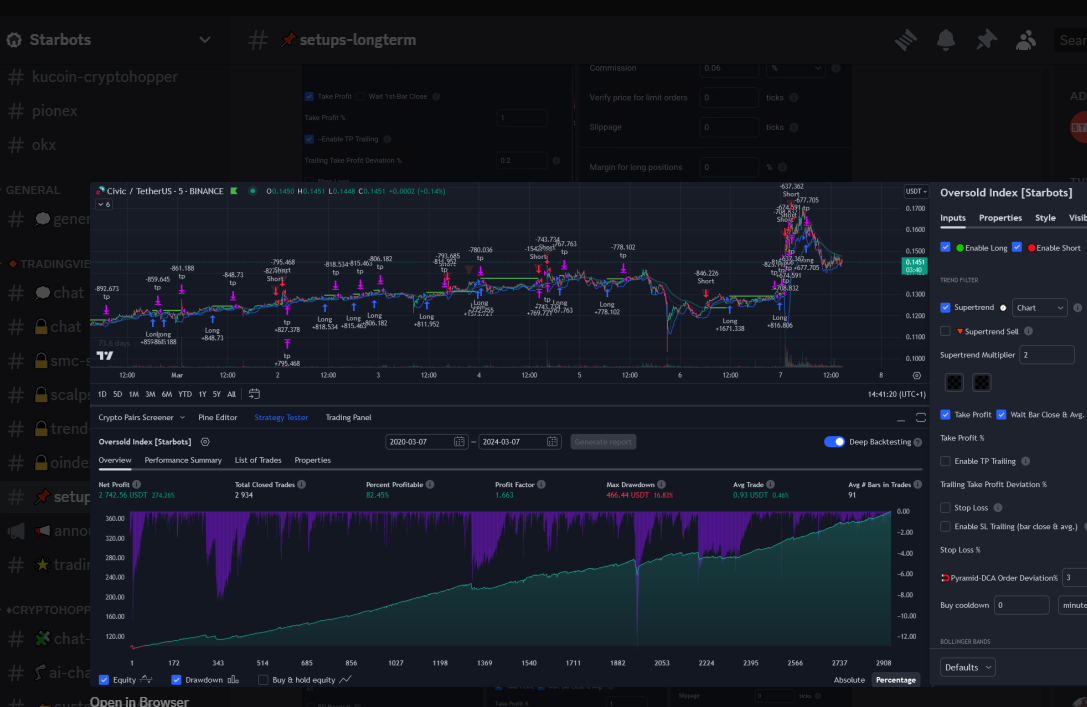Check Enable SL Trailing checkbox

click(946, 527)
